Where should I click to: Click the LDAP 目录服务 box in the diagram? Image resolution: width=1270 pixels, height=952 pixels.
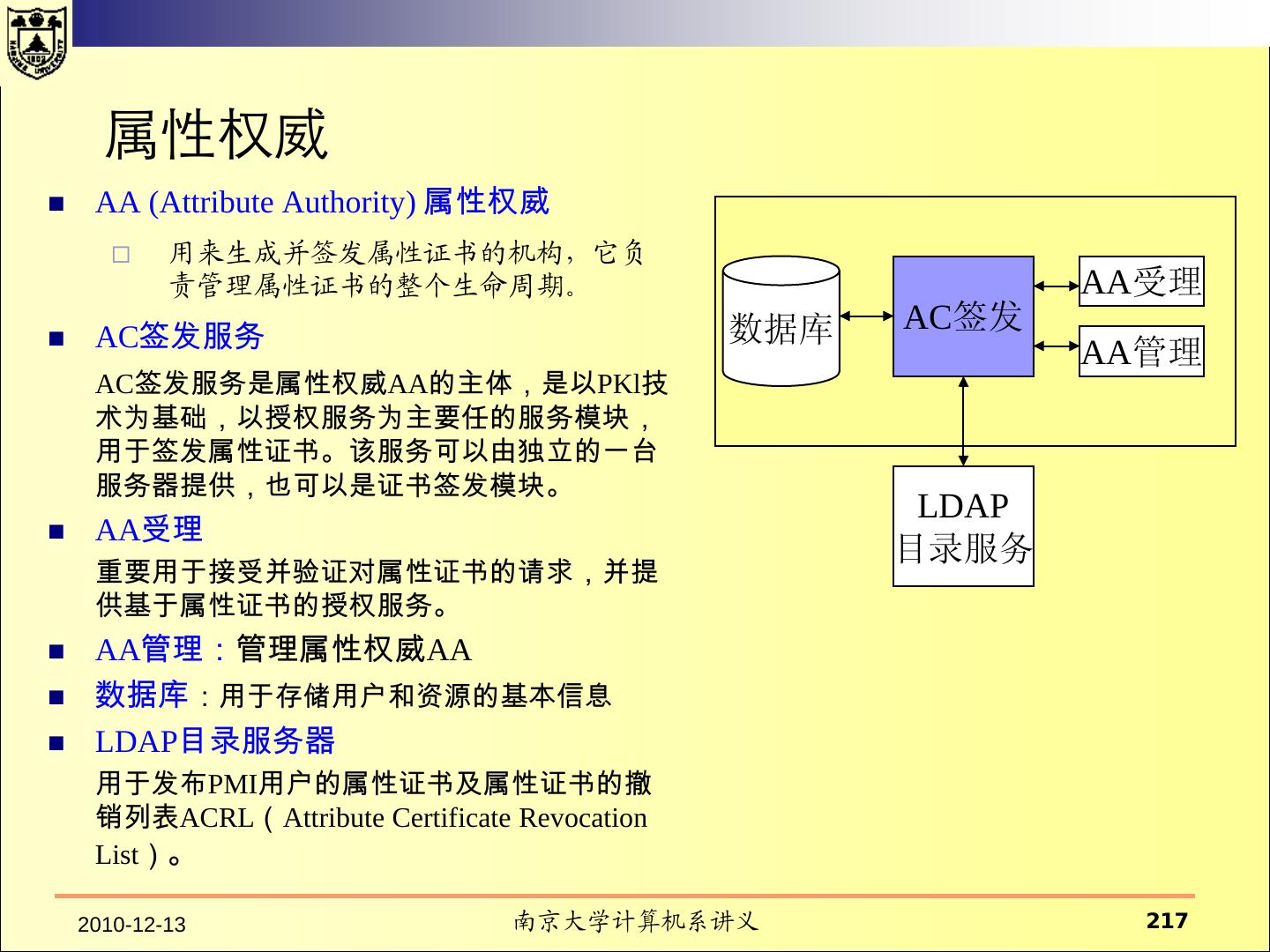[963, 526]
